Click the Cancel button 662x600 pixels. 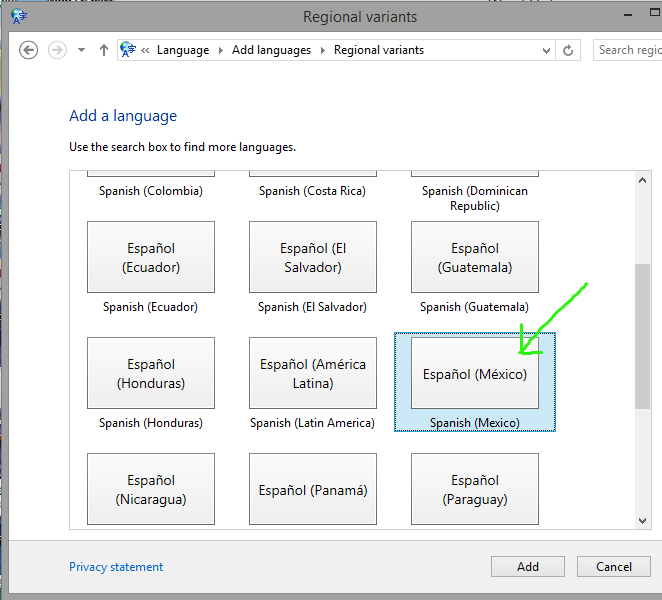(614, 567)
